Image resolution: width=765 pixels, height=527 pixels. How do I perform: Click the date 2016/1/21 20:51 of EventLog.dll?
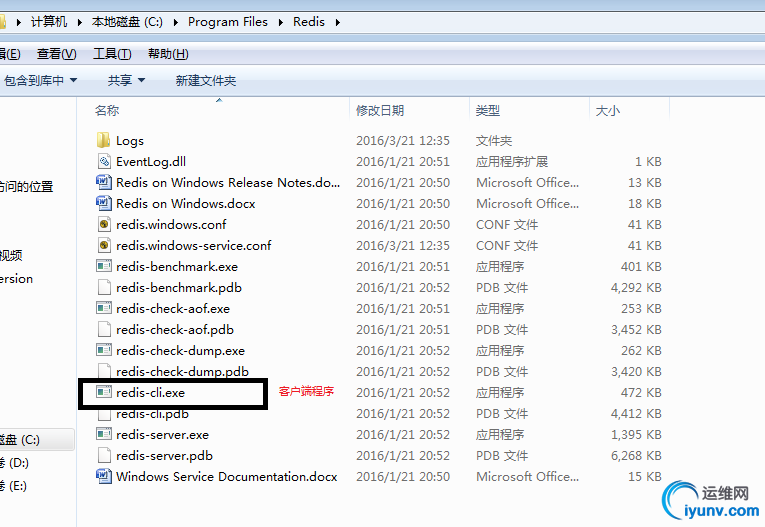[403, 162]
